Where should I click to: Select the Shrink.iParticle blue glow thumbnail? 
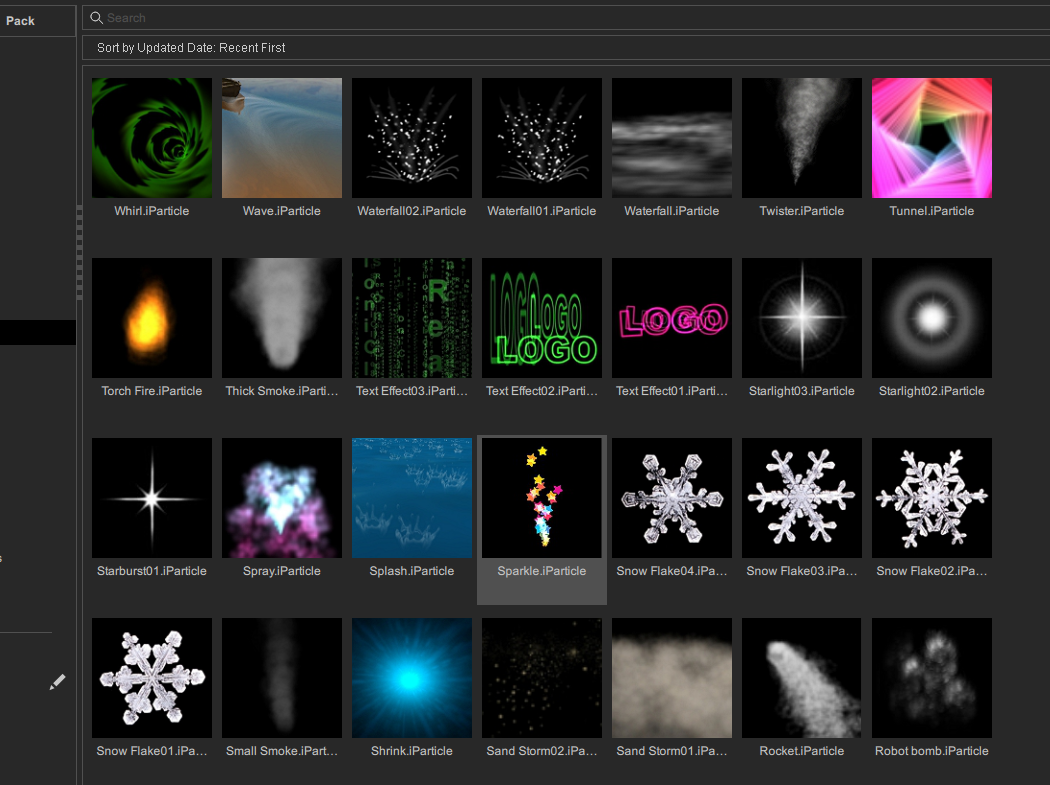[412, 678]
